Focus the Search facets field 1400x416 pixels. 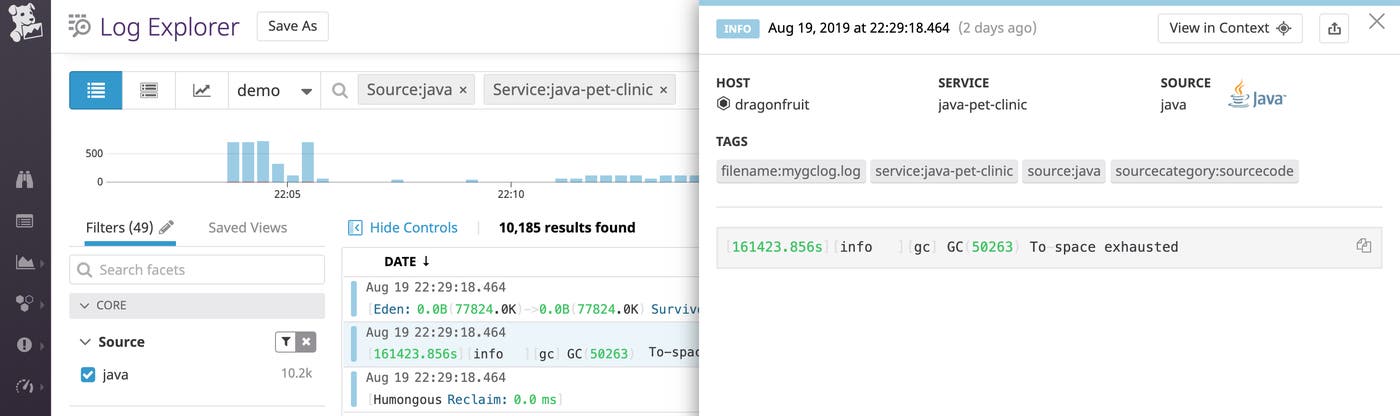tap(197, 270)
